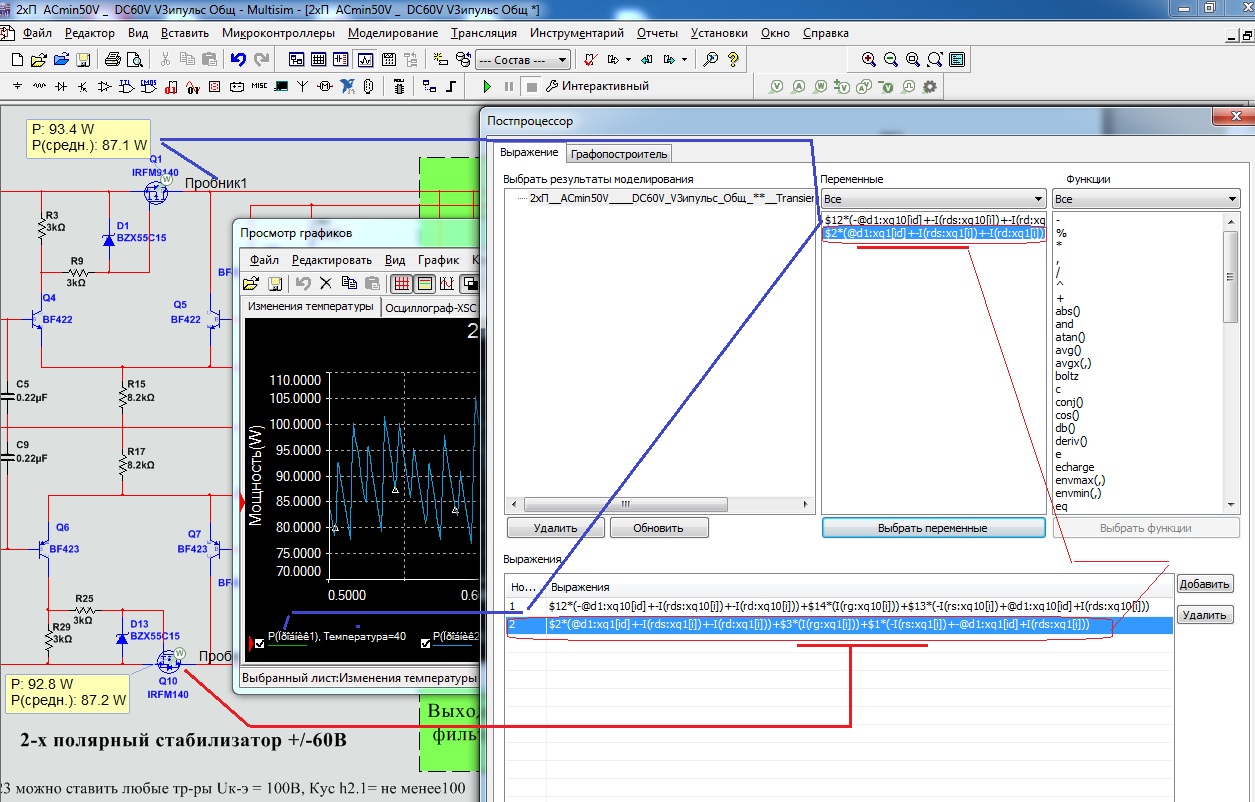This screenshot has width=1255, height=802.
Task: Select the Выражение tab in Постпроцессор
Action: point(528,152)
